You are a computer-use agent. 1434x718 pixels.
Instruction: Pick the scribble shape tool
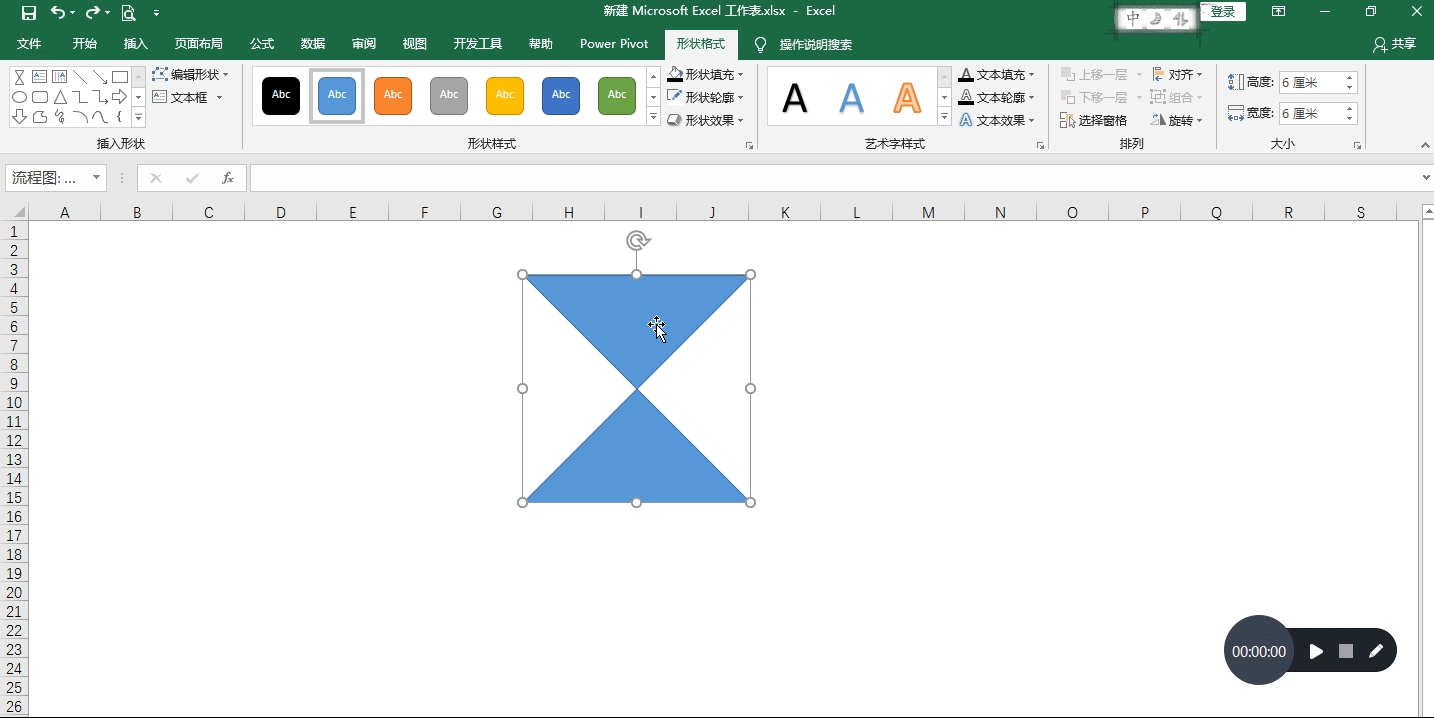click(x=59, y=117)
